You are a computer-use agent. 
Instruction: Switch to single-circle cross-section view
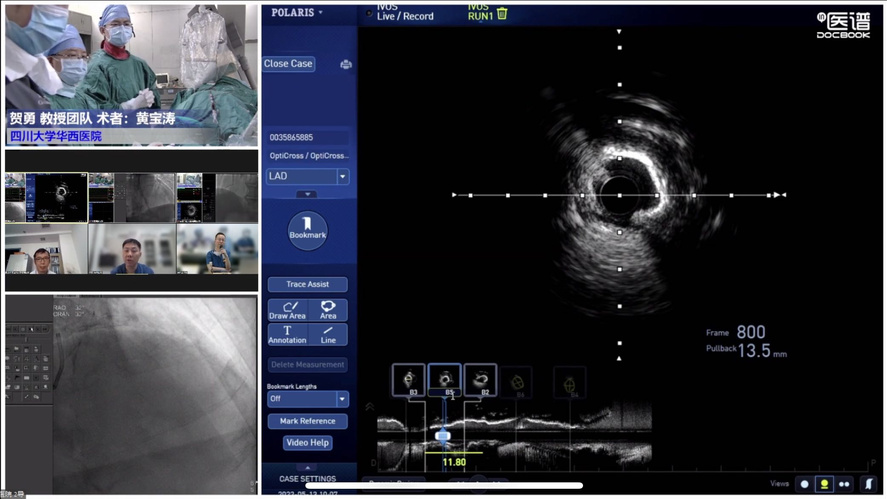tap(804, 484)
